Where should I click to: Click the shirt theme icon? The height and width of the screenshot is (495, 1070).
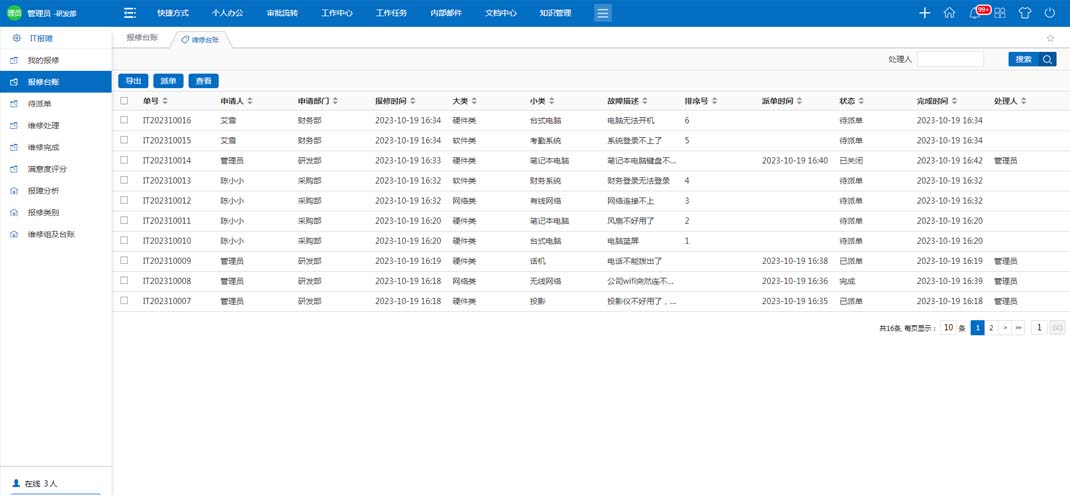pos(1024,13)
